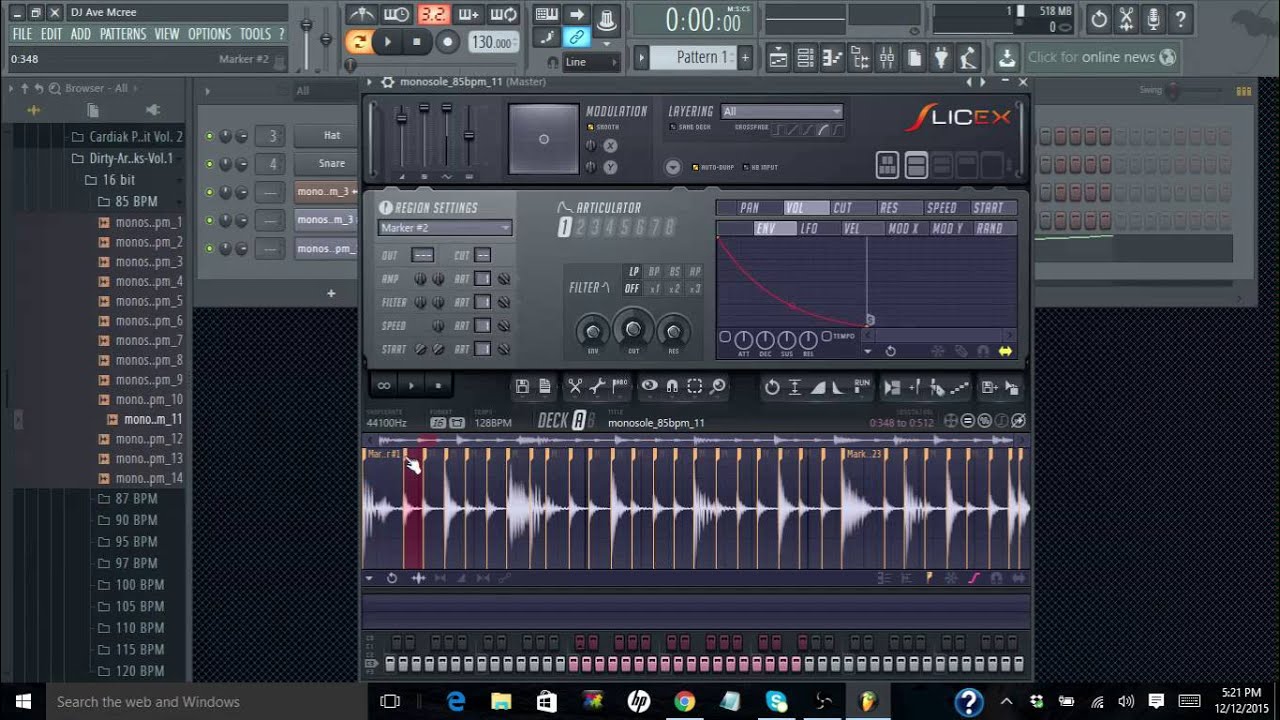Click the snap magnet icon in Slicex
The height and width of the screenshot is (720, 1280).
pyautogui.click(x=672, y=386)
